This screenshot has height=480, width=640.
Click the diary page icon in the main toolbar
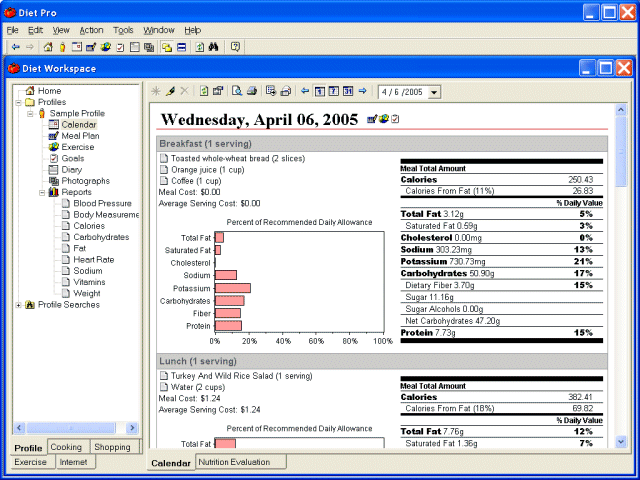pos(135,47)
